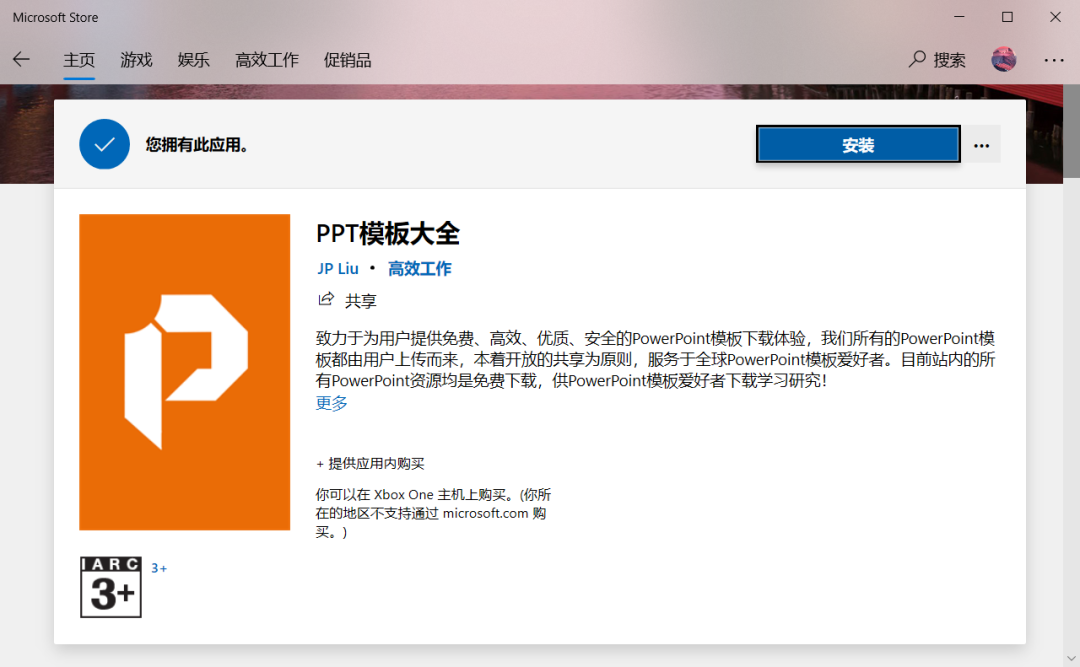The width and height of the screenshot is (1080, 667).
Task: Open the 主页 tab
Action: [79, 60]
